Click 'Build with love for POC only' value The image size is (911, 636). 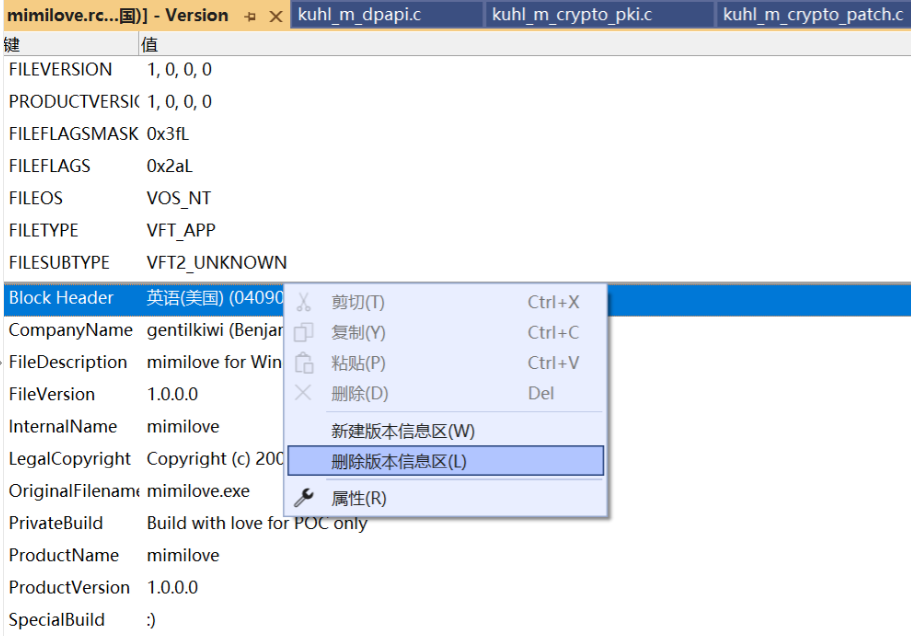257,523
